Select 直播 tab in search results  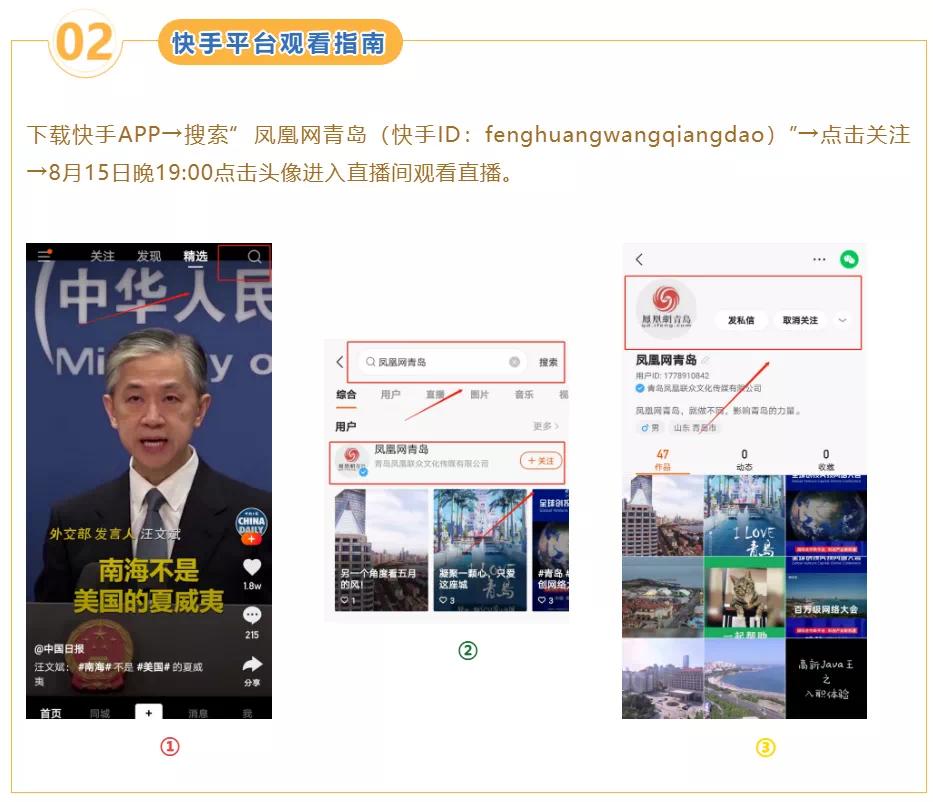coord(435,394)
